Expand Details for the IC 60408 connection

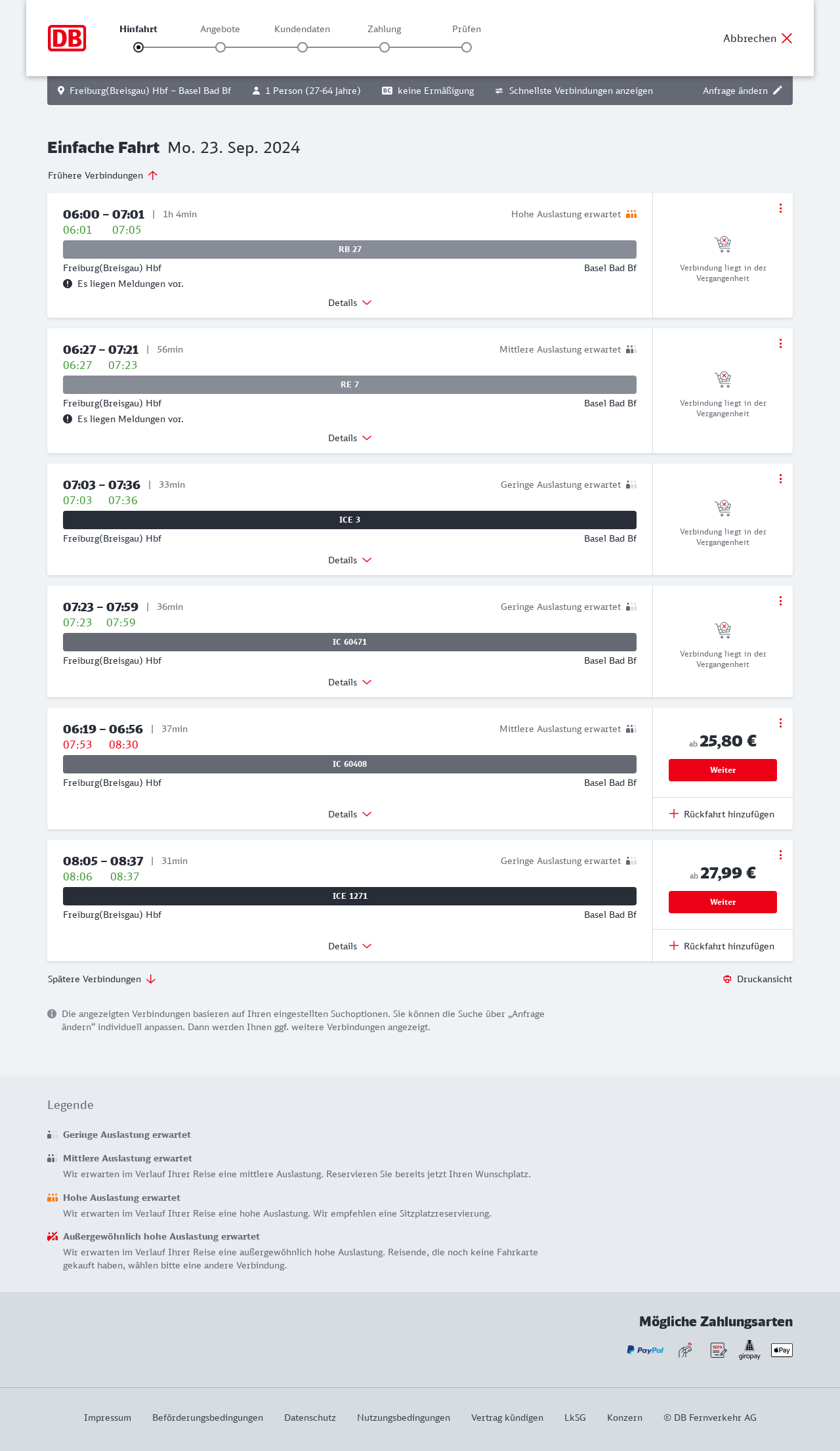(x=350, y=814)
